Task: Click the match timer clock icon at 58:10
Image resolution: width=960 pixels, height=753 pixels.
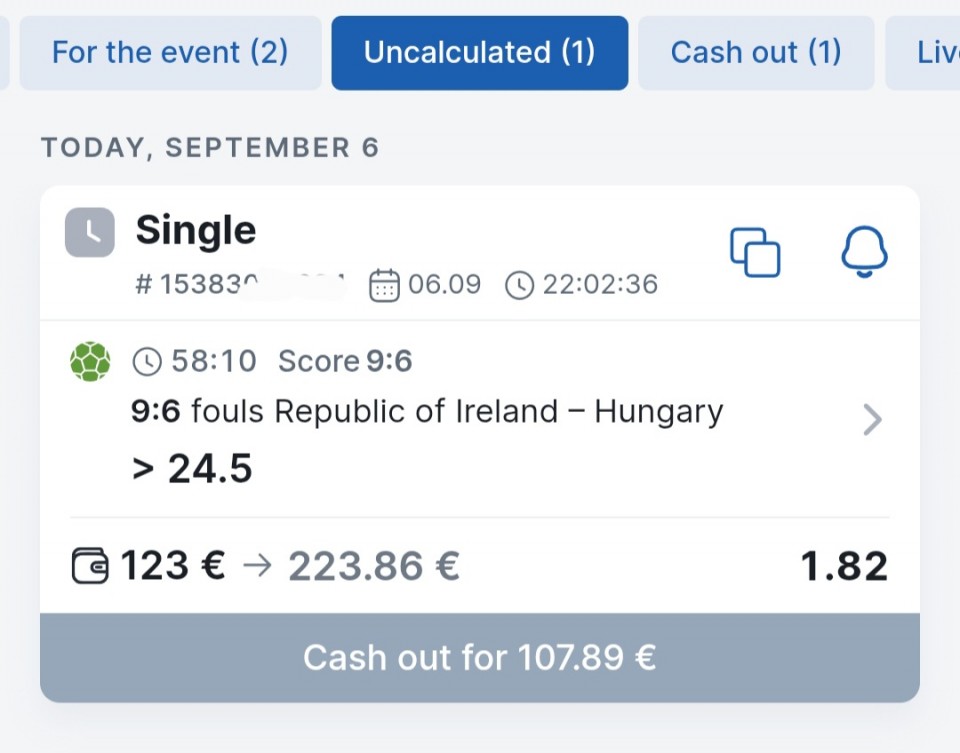Action: [x=147, y=361]
